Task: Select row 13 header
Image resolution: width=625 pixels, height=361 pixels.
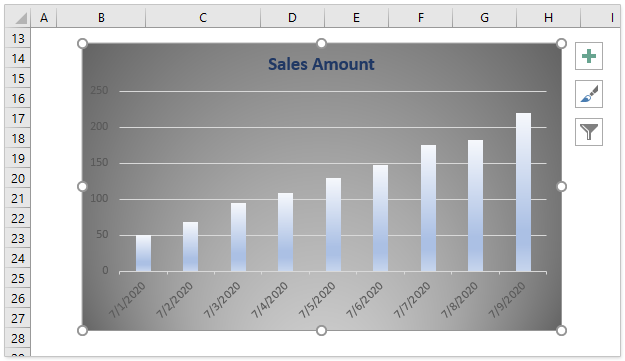Action: 18,38
